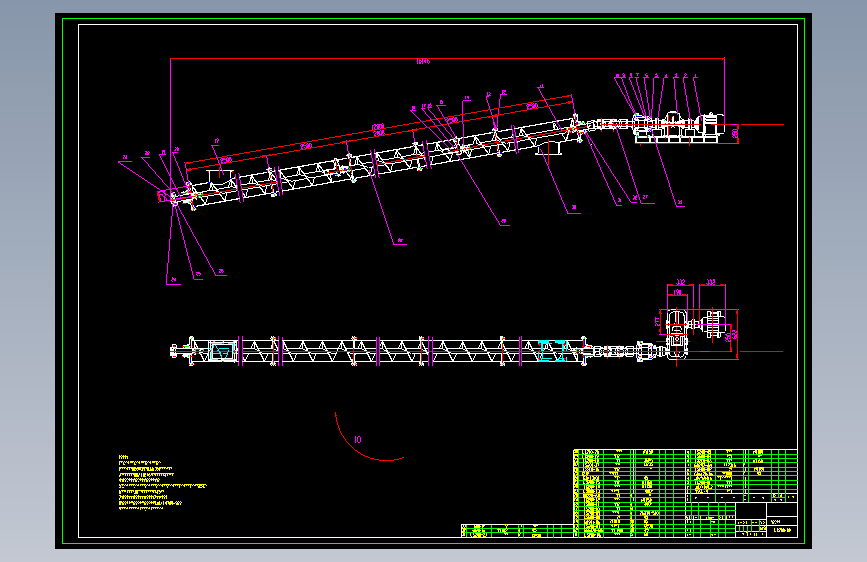Select the green drawing border frame
Viewport: 867px width, 562px height.
(433, 281)
